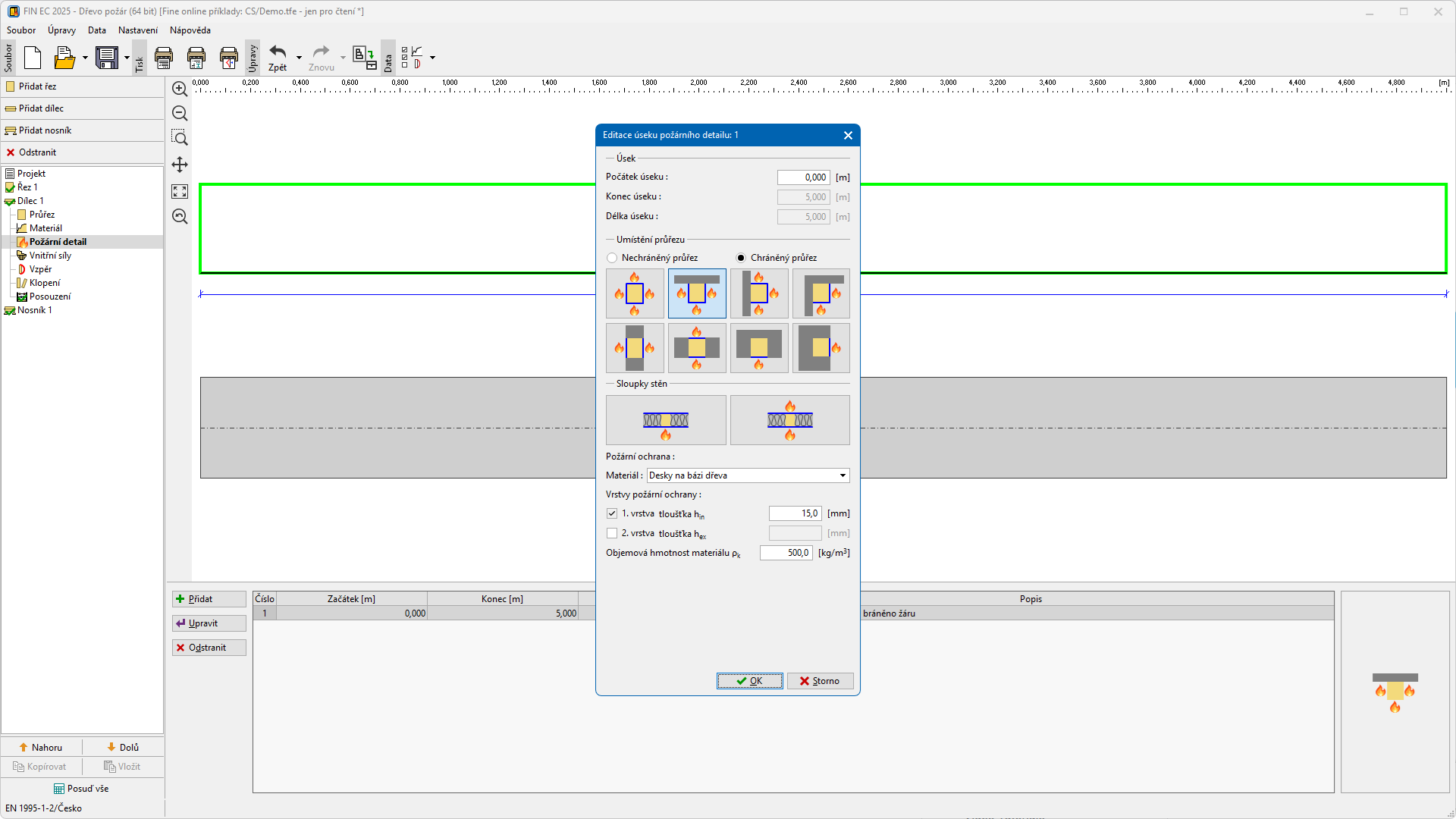Enable the 2. vrstva tloušťka checkbox
The height and width of the screenshot is (819, 1456).
(x=612, y=533)
